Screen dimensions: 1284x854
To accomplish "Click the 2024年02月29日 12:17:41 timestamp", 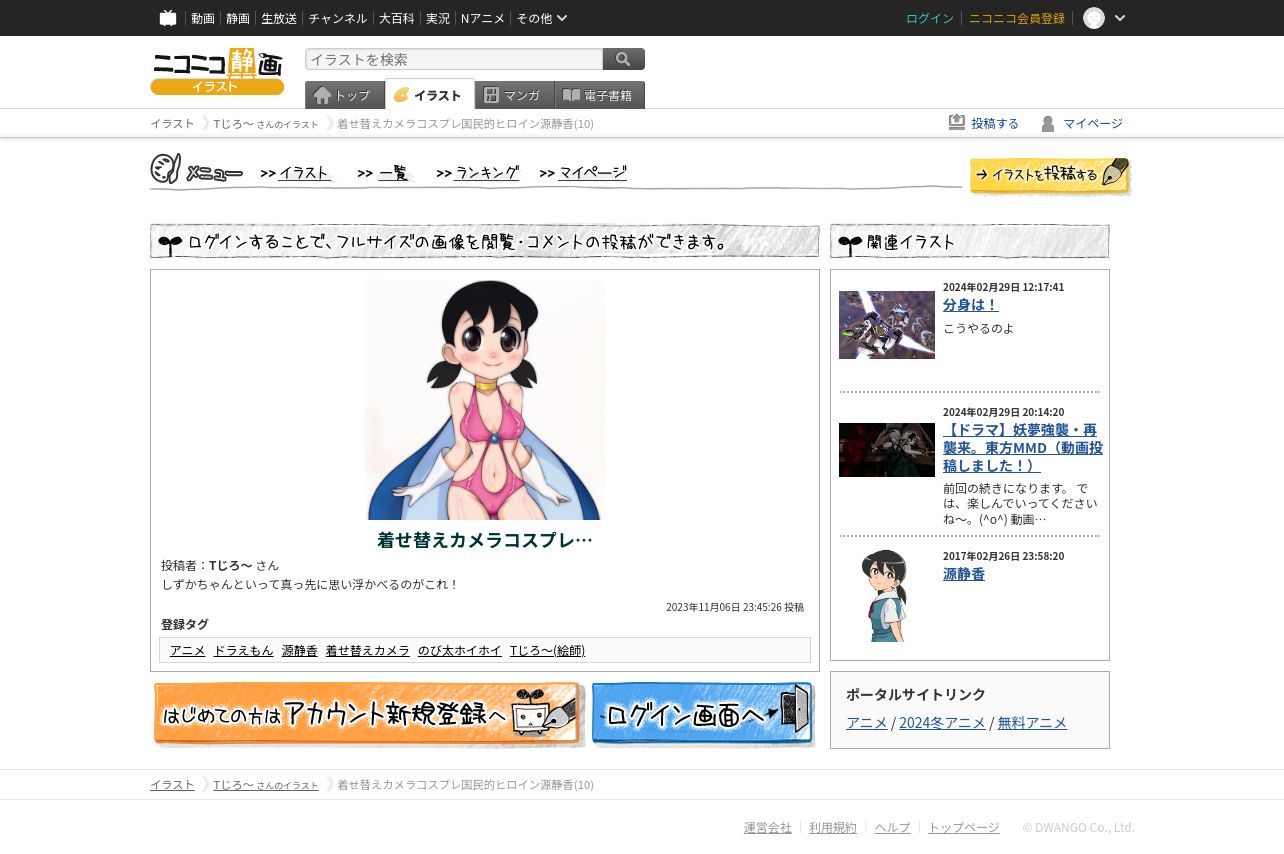I will [1003, 287].
